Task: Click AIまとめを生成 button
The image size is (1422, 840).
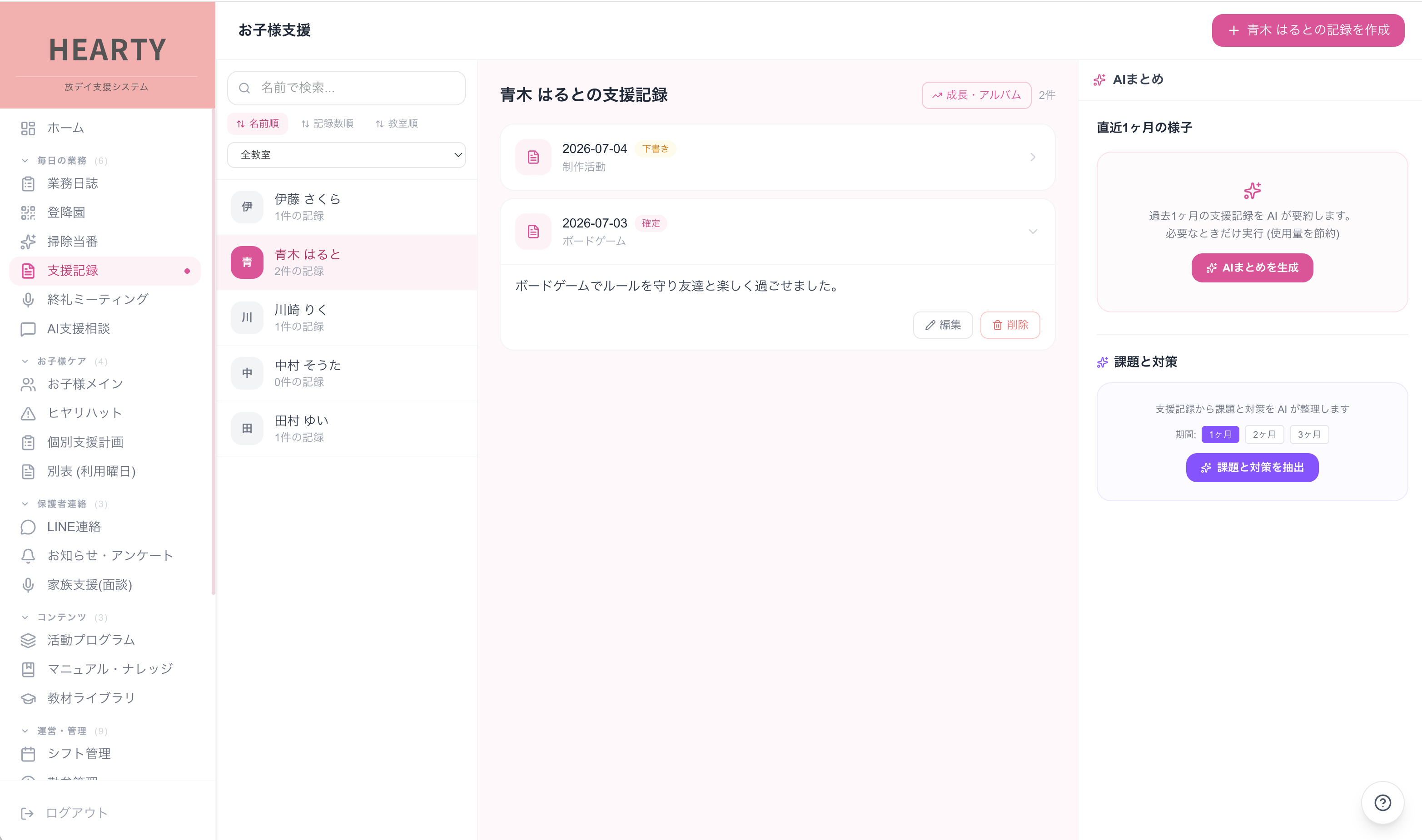Action: pos(1252,268)
